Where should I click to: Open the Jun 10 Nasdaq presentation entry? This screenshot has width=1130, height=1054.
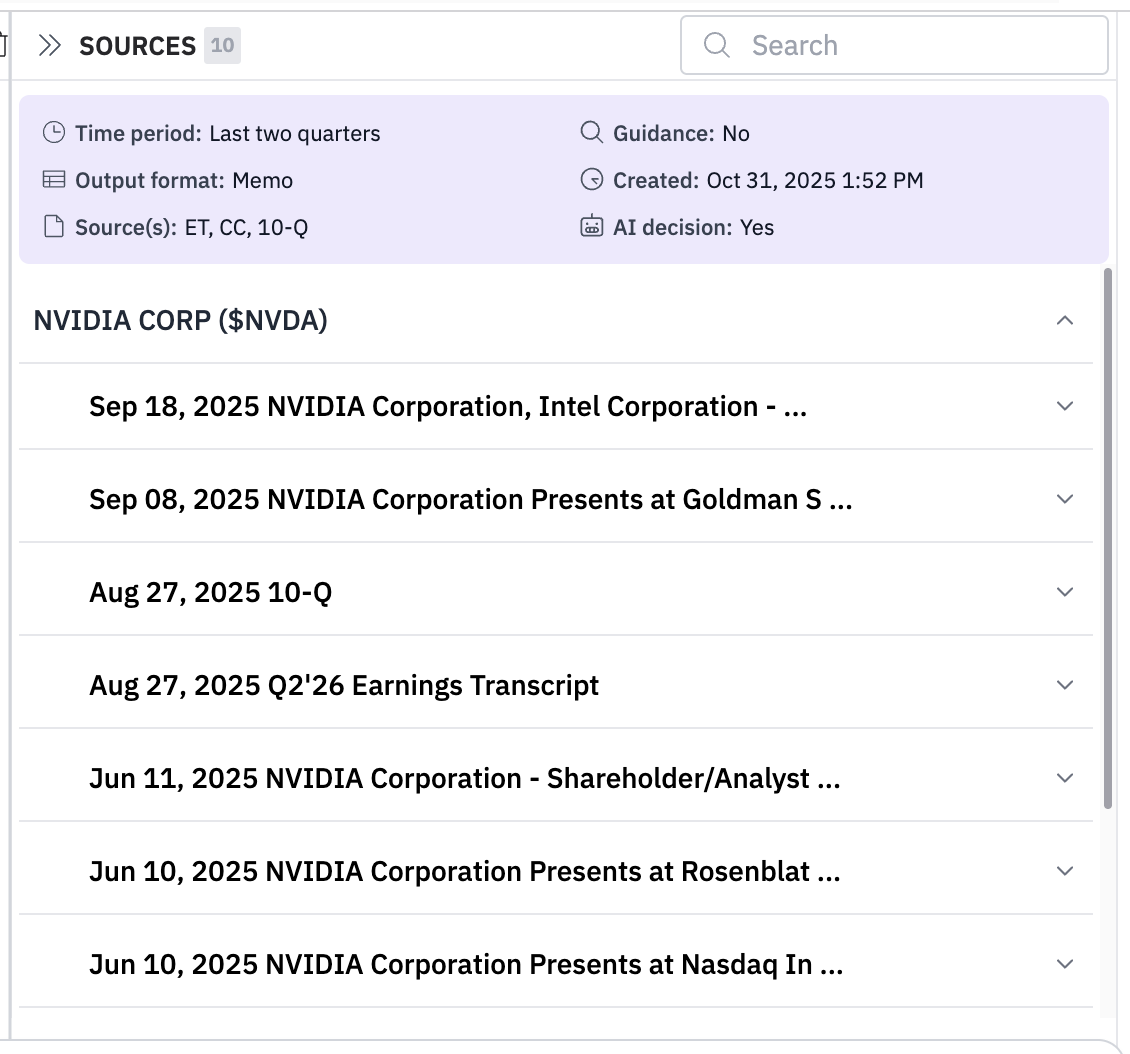(x=465, y=964)
